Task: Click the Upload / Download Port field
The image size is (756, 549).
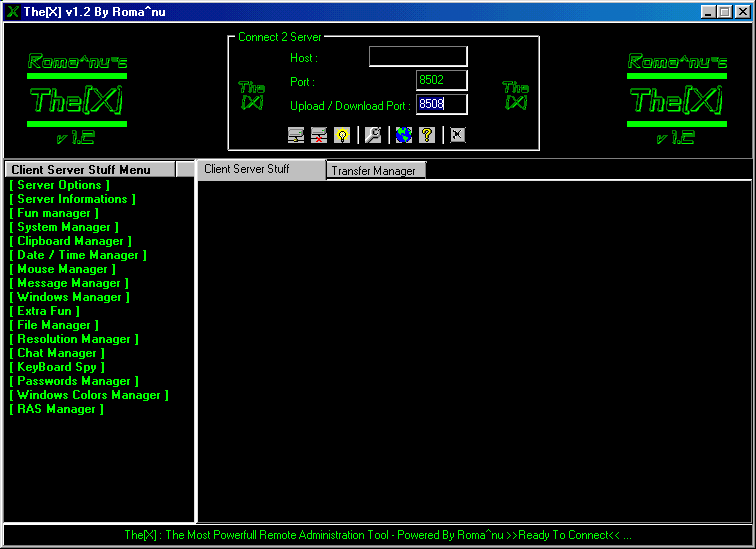Action: tap(441, 104)
